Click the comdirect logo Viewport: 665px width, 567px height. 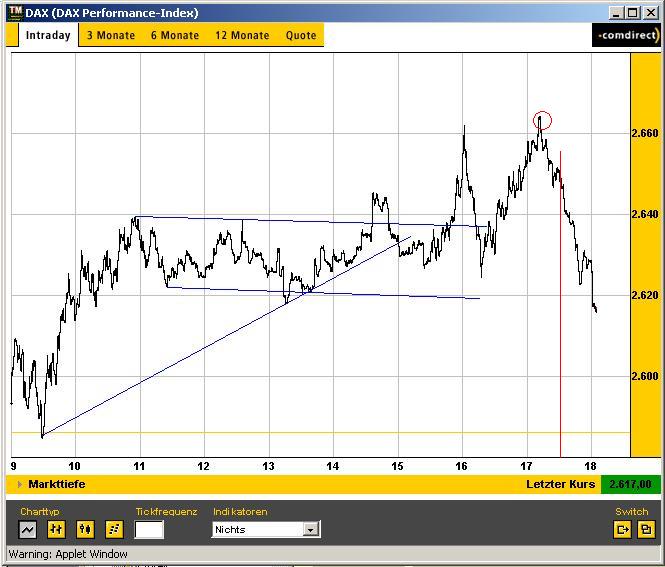tap(627, 35)
